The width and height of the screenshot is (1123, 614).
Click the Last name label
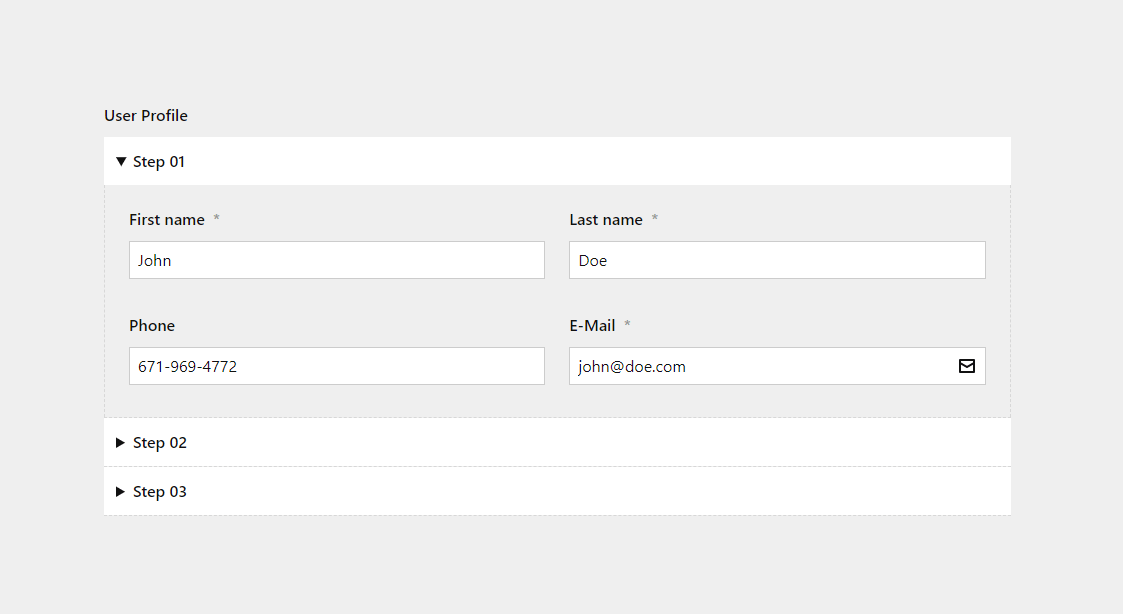coord(605,219)
